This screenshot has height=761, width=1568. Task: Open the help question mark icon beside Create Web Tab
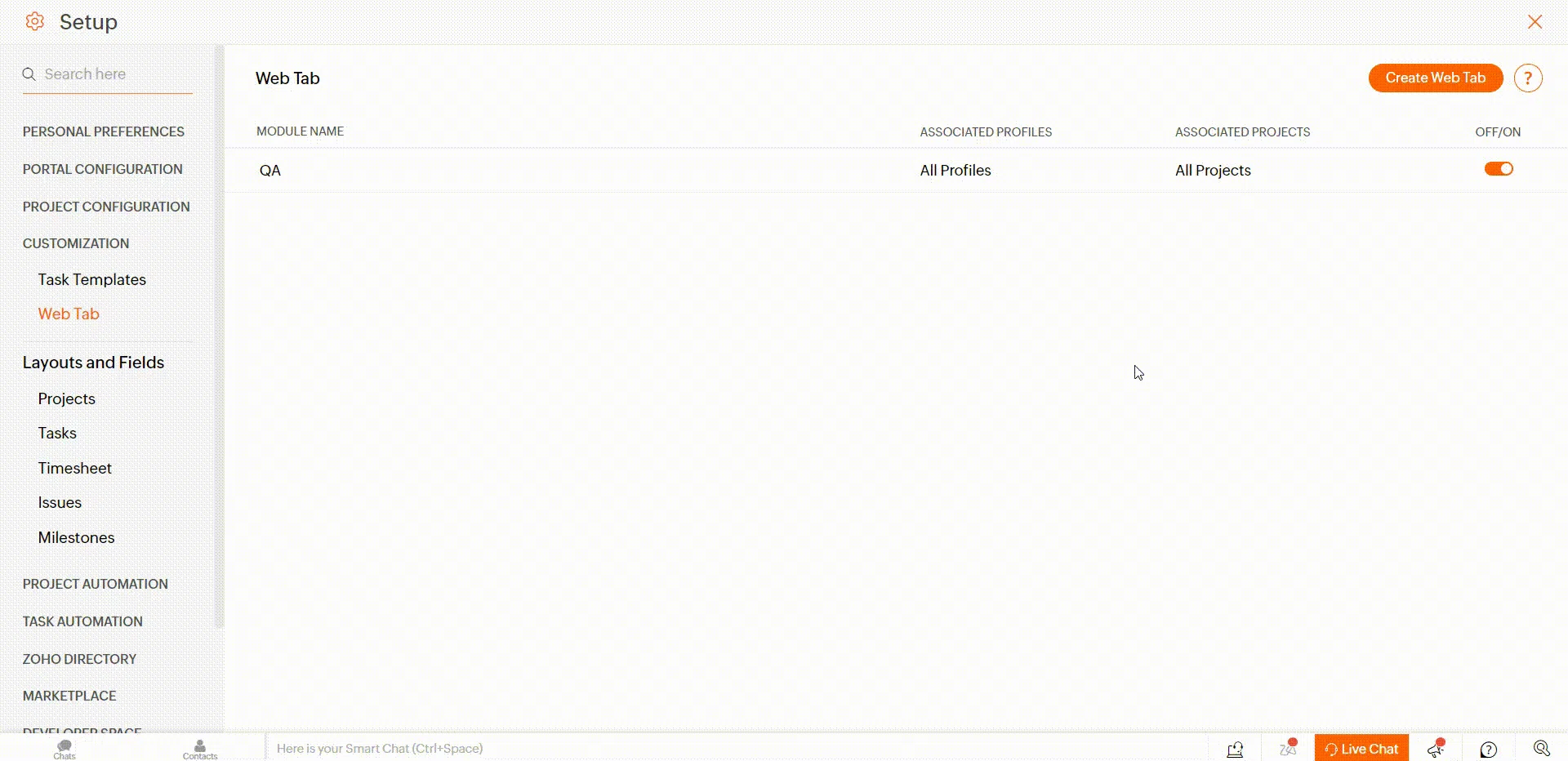[x=1527, y=78]
